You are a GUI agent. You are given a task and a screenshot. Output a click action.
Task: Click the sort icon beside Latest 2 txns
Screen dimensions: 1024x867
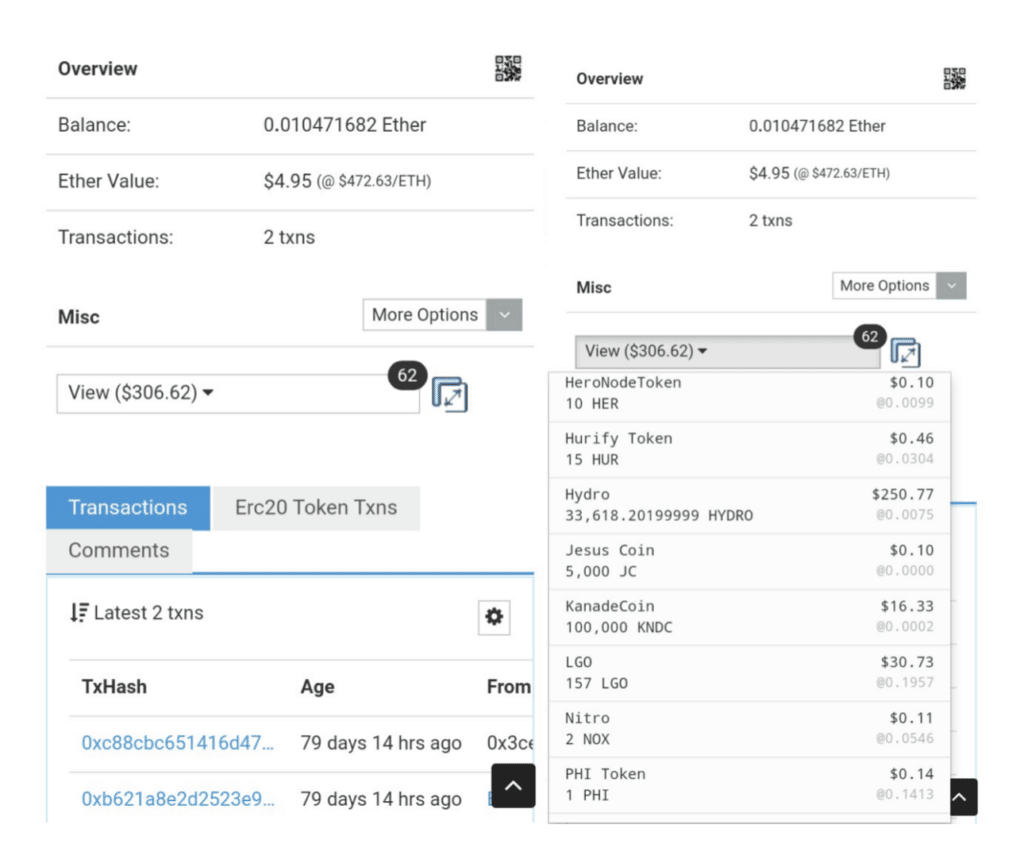pyautogui.click(x=79, y=613)
